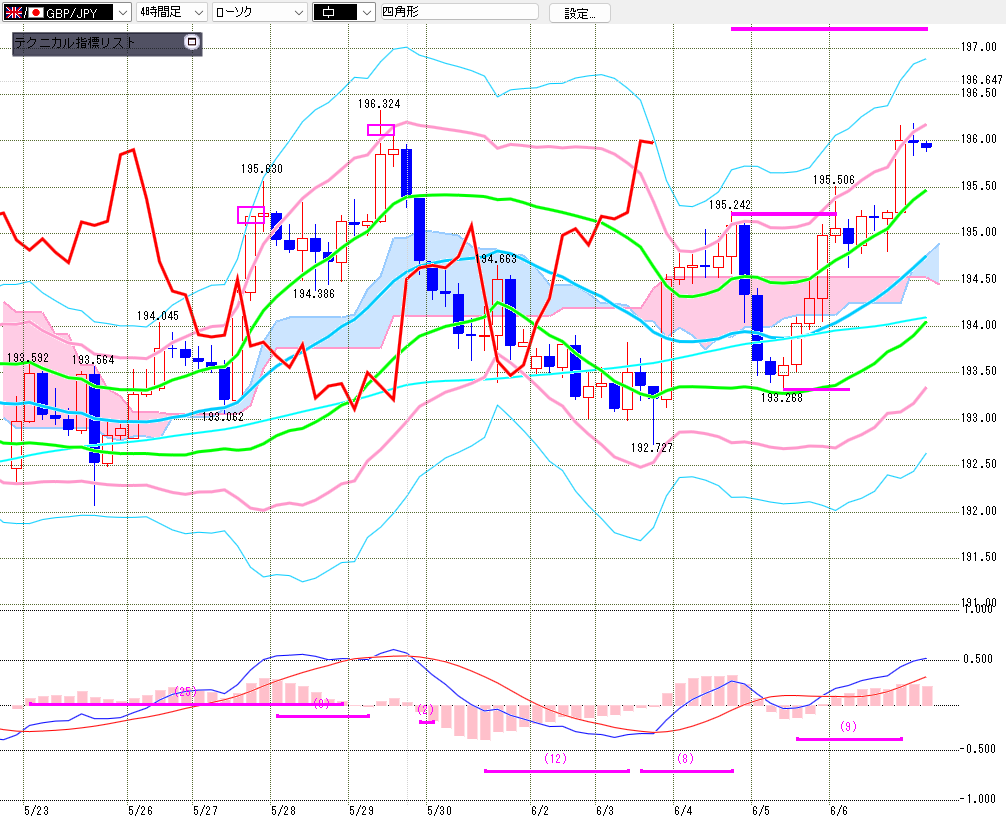This screenshot has width=1006, height=818.
Task: Click the 196.647 current price axis label
Action: point(981,80)
